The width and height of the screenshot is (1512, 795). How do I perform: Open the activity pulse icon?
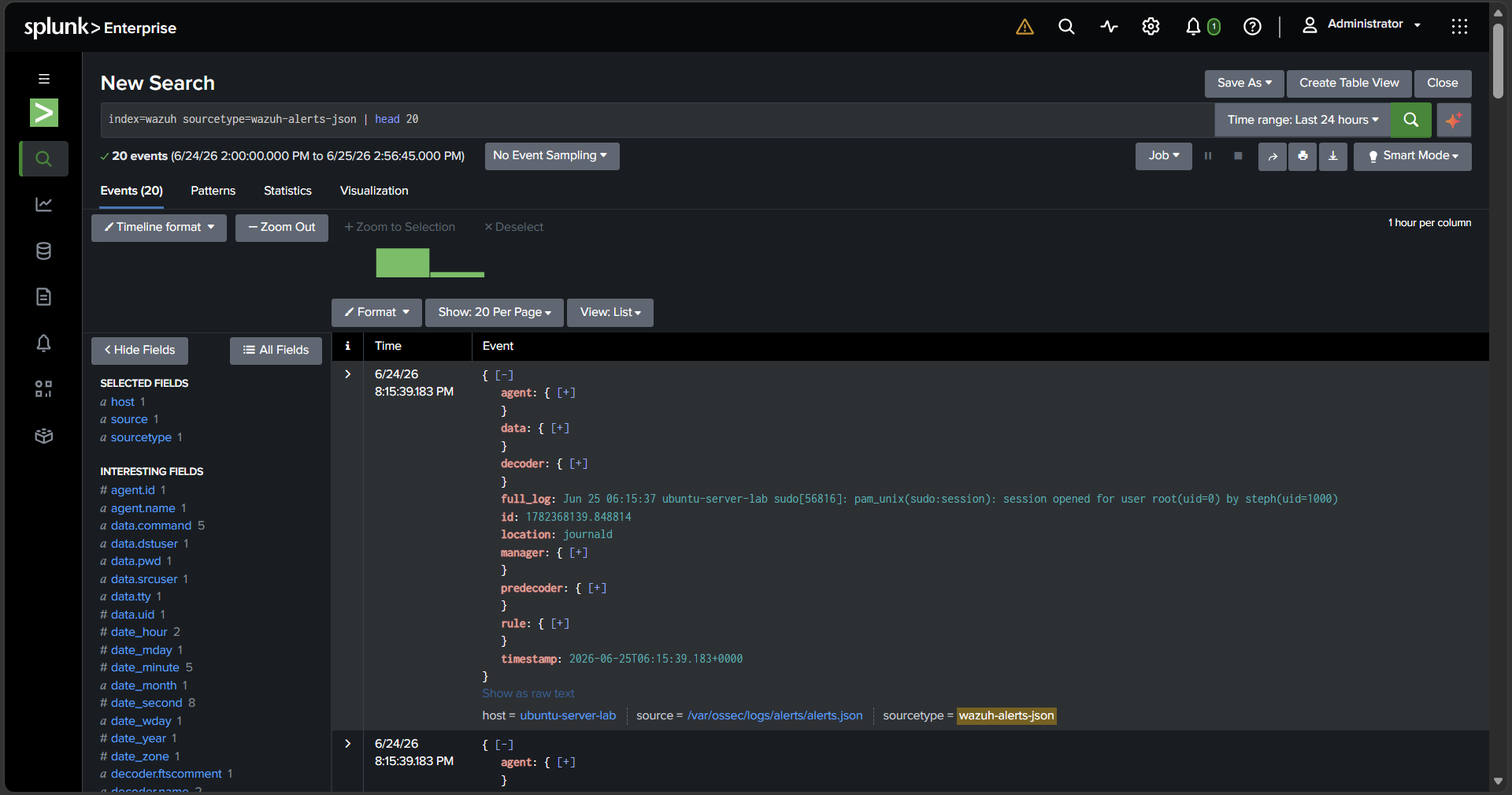[1109, 27]
